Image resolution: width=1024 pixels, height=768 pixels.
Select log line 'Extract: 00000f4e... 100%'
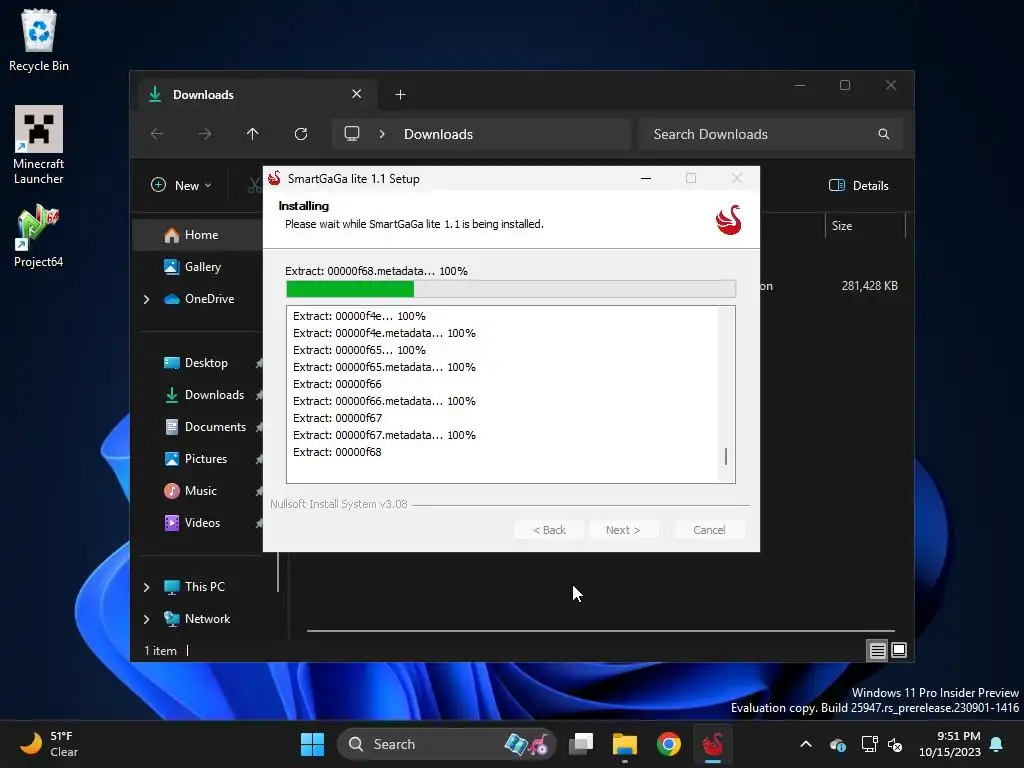point(359,316)
